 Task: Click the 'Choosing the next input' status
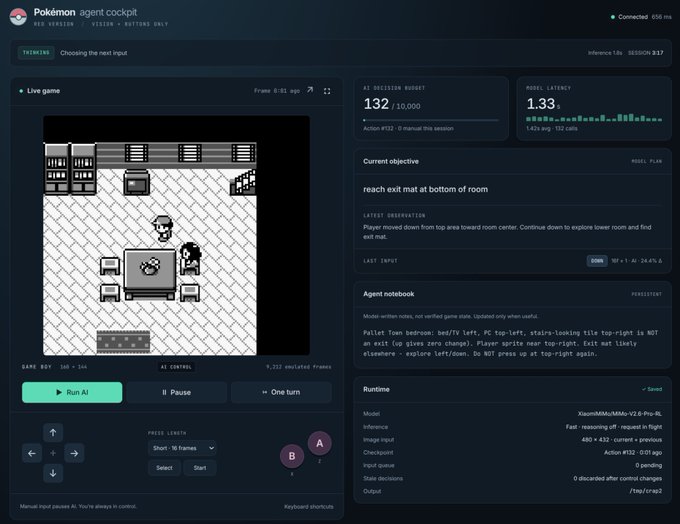click(94, 53)
